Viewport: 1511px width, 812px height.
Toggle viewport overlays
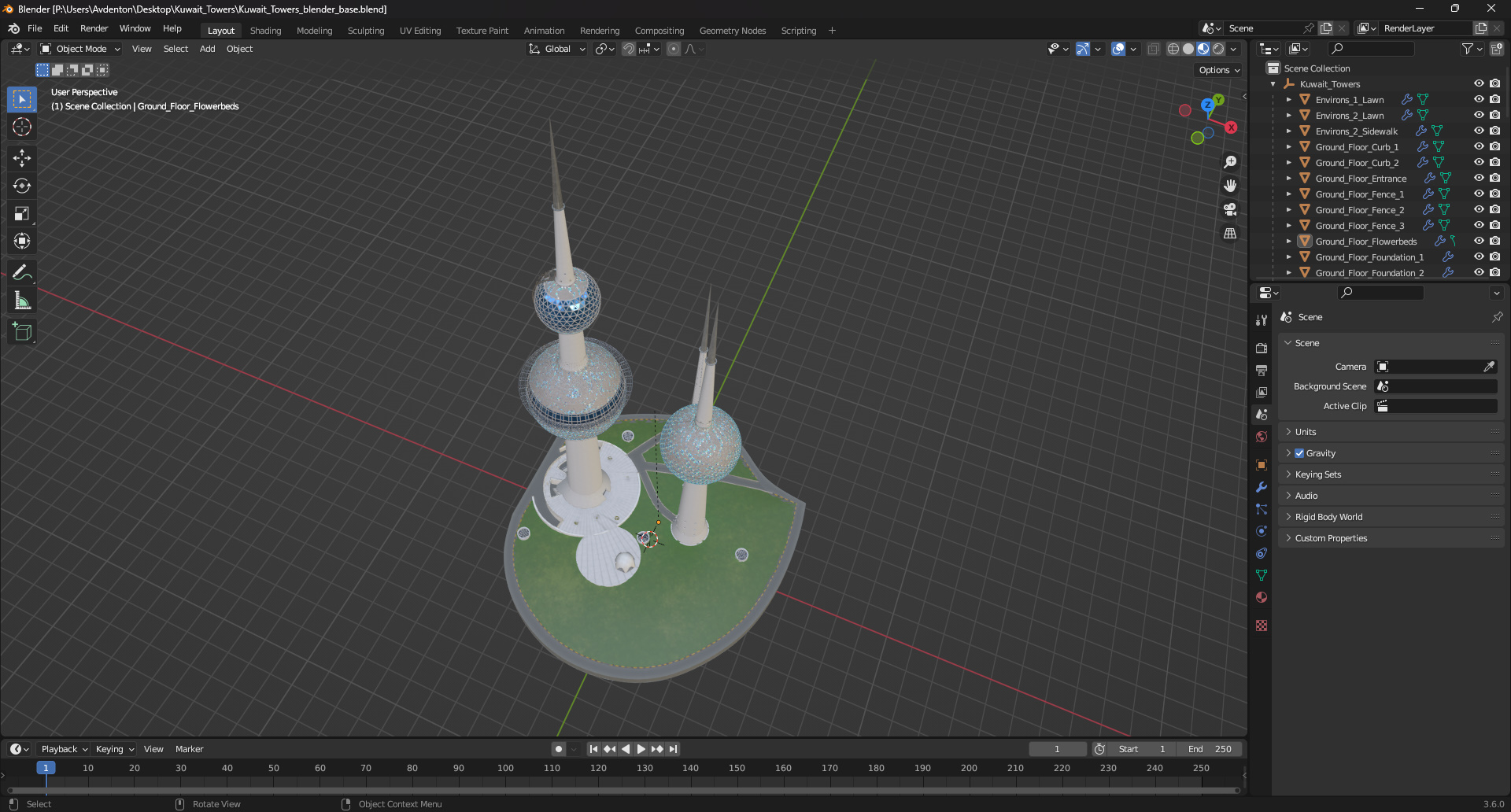pyautogui.click(x=1118, y=49)
